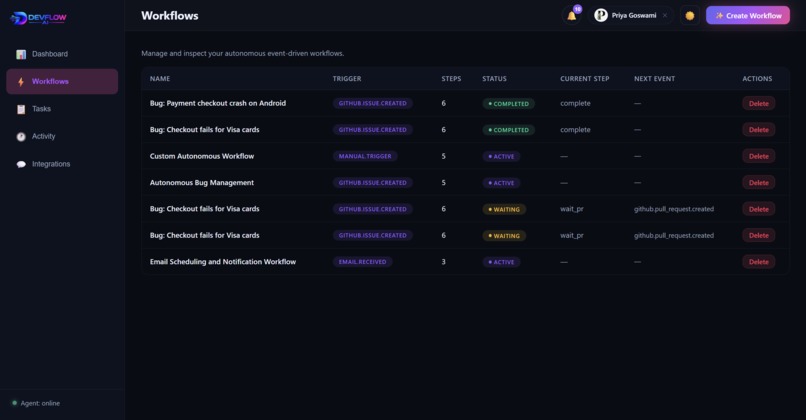Click the Tasks clipboard icon
The width and height of the screenshot is (806, 420).
click(x=21, y=109)
